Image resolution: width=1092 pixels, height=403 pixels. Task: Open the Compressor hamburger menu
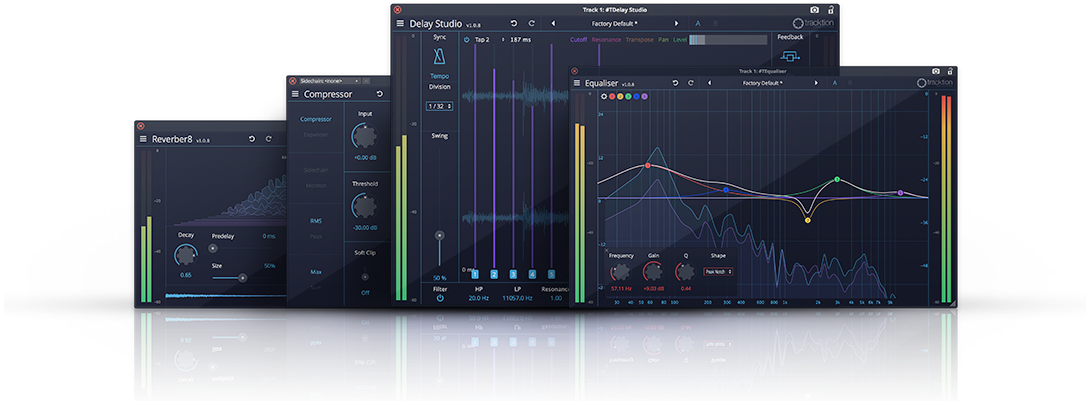click(295, 94)
